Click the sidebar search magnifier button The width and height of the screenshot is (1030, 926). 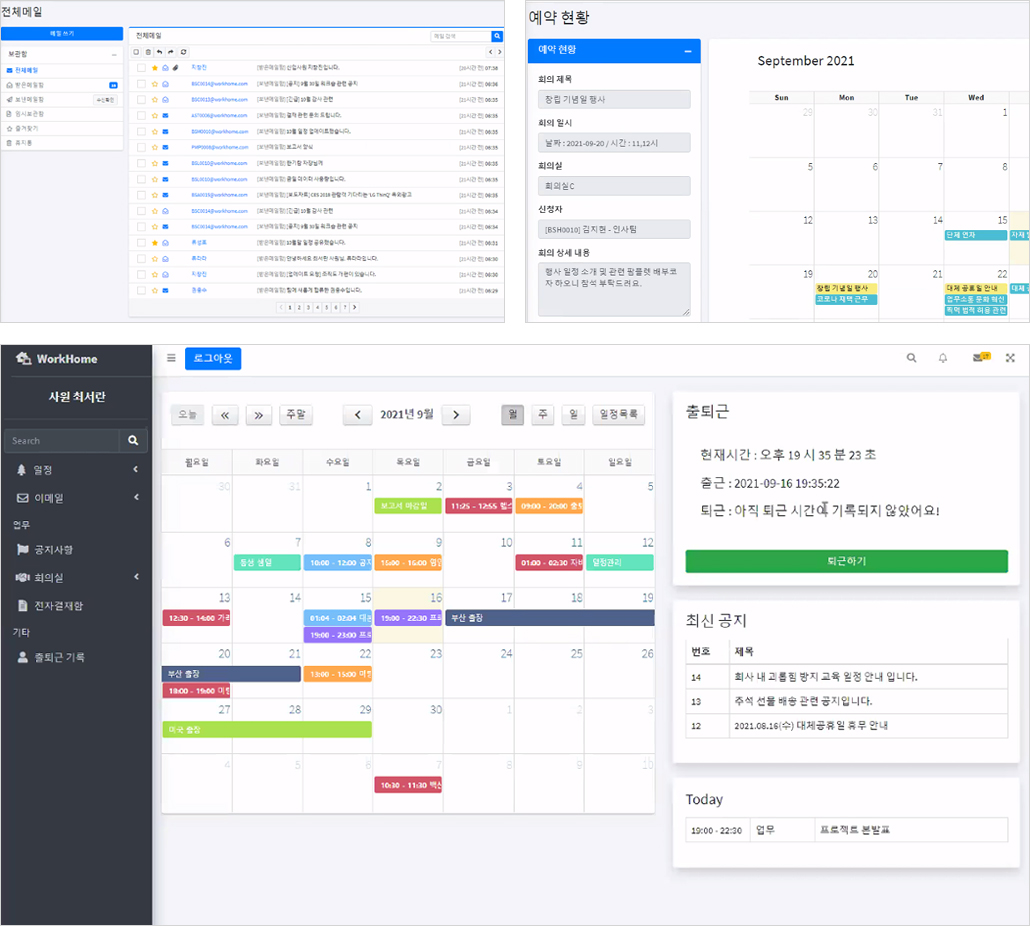coord(133,441)
